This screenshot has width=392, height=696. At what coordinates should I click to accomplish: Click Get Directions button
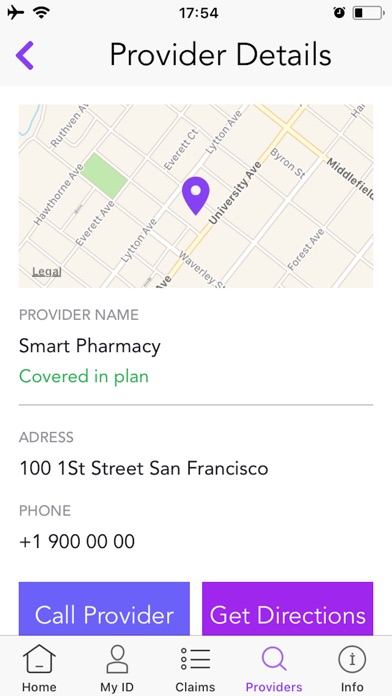pyautogui.click(x=288, y=609)
